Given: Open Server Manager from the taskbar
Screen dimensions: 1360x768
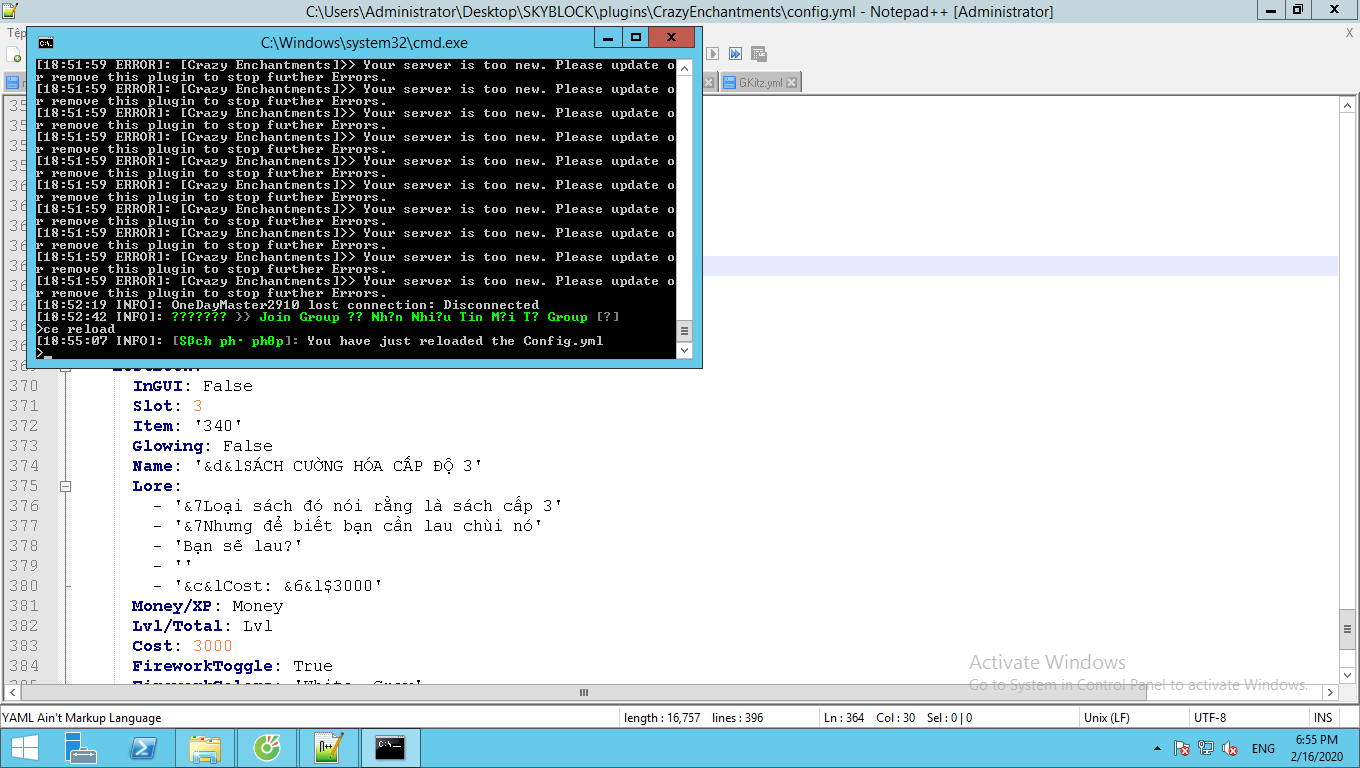Looking at the screenshot, I should (81, 748).
